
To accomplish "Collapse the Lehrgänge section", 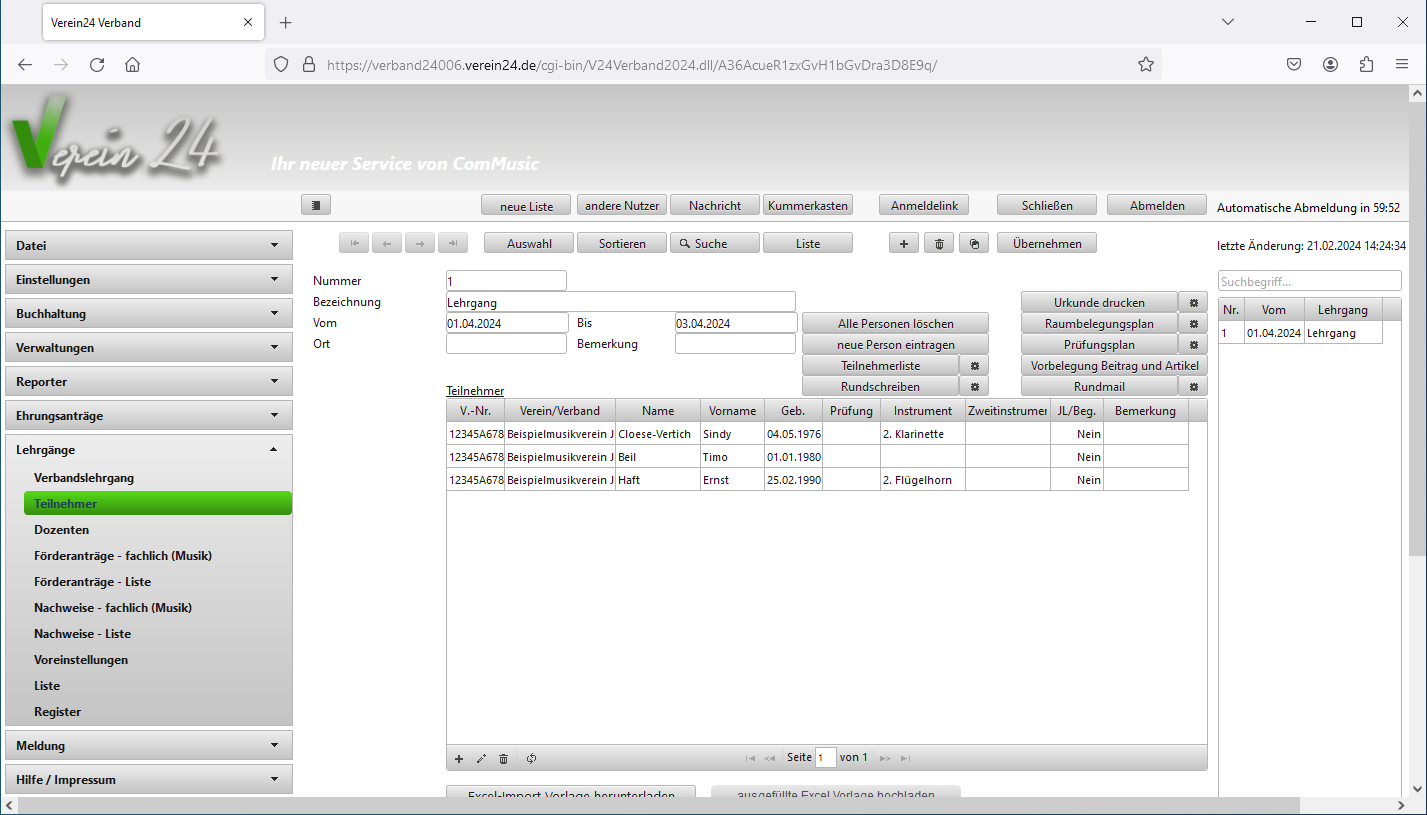I will (149, 449).
